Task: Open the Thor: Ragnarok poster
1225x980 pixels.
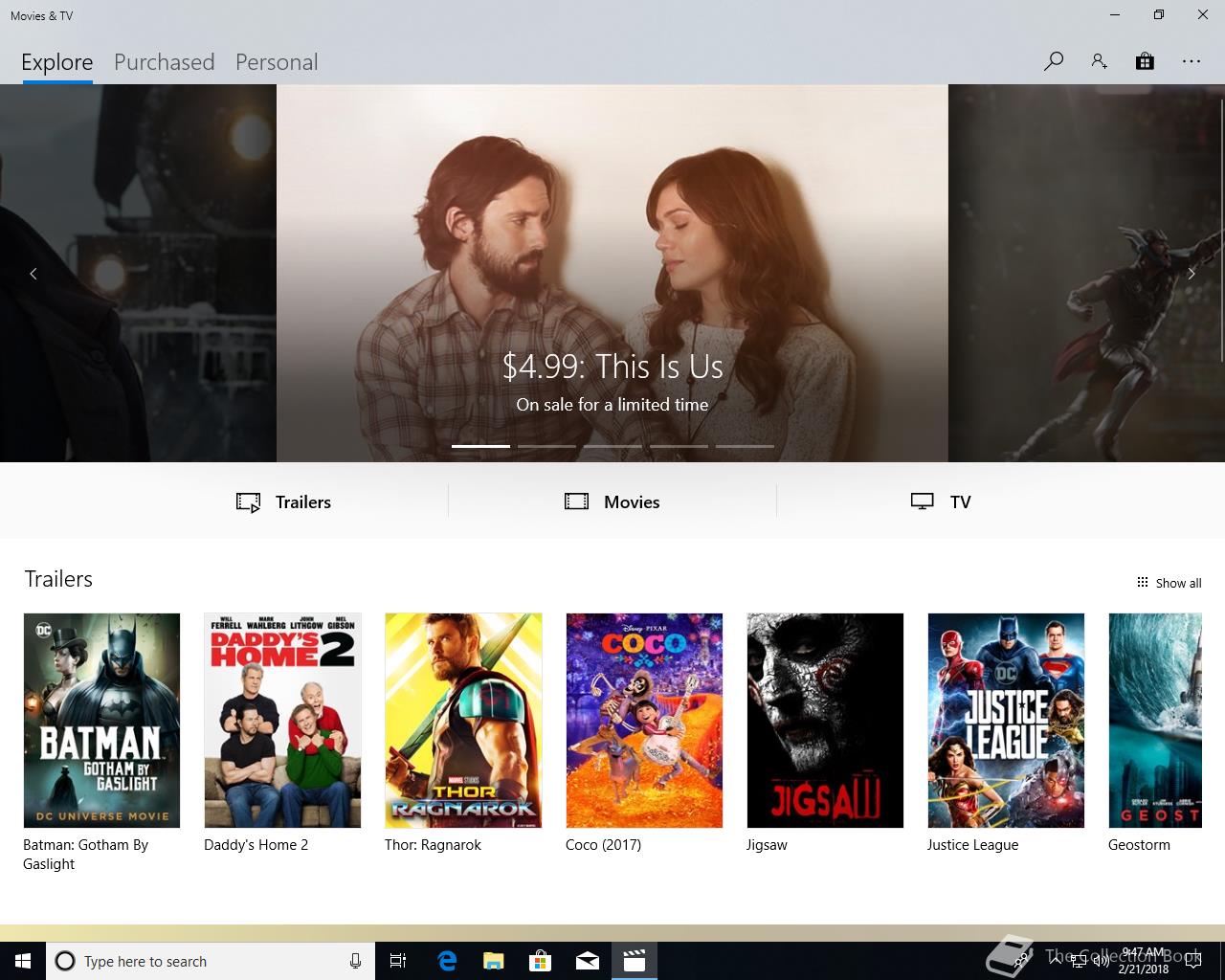Action: [x=463, y=721]
